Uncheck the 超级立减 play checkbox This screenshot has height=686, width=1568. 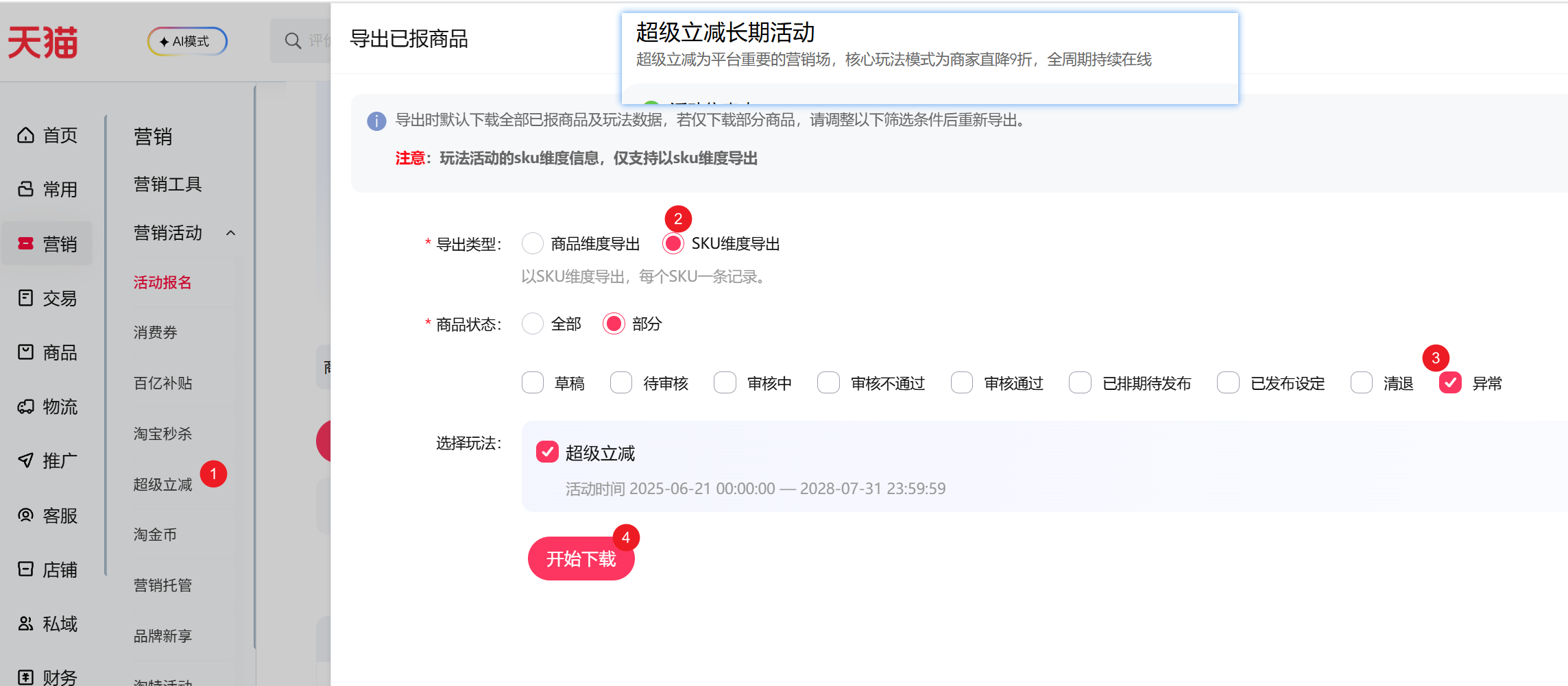coord(547,452)
